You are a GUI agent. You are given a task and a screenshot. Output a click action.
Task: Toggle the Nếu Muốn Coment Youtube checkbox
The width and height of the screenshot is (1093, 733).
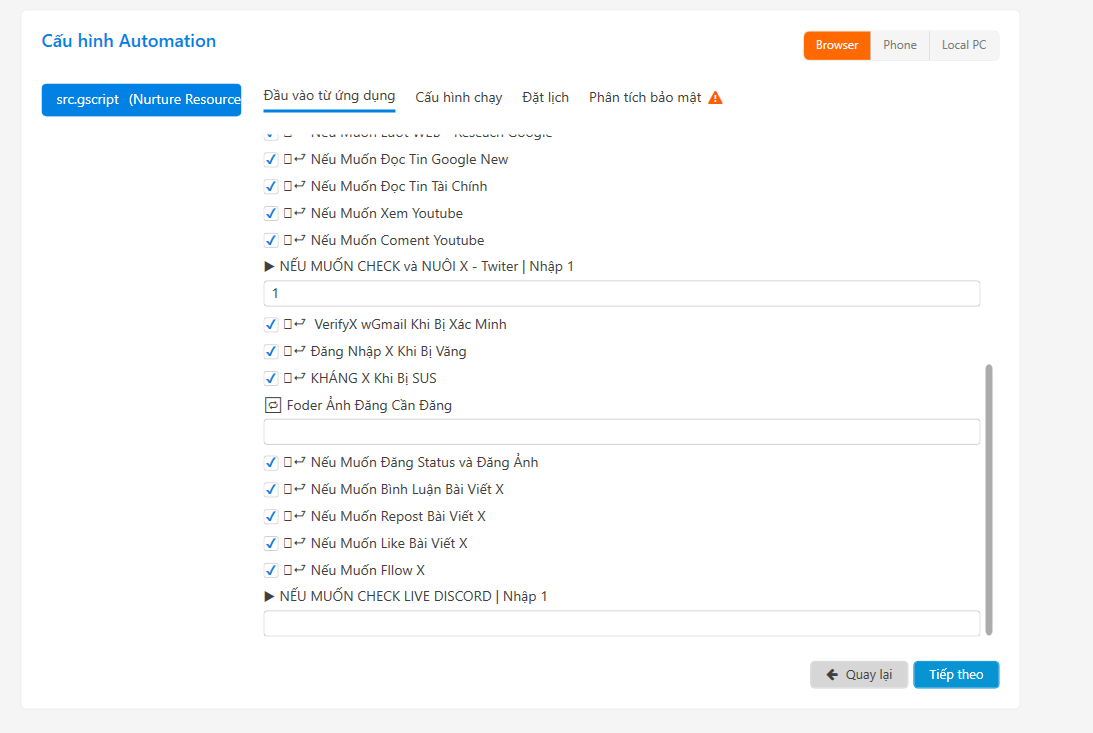tap(271, 240)
